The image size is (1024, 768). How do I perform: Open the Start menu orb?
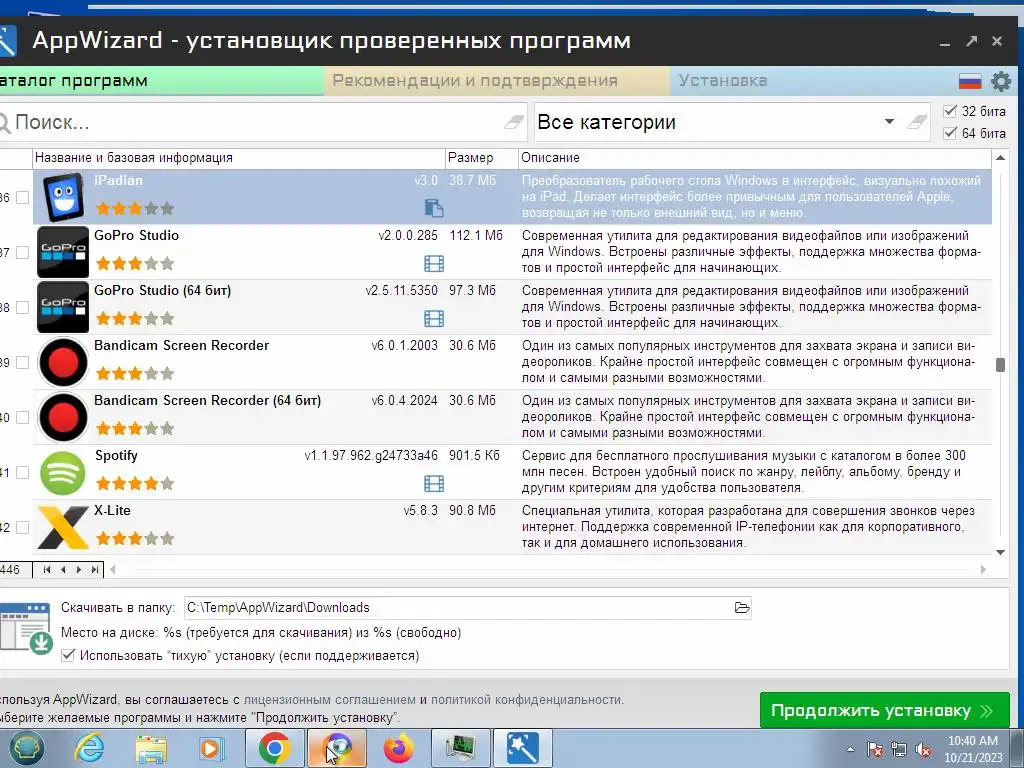tap(26, 748)
